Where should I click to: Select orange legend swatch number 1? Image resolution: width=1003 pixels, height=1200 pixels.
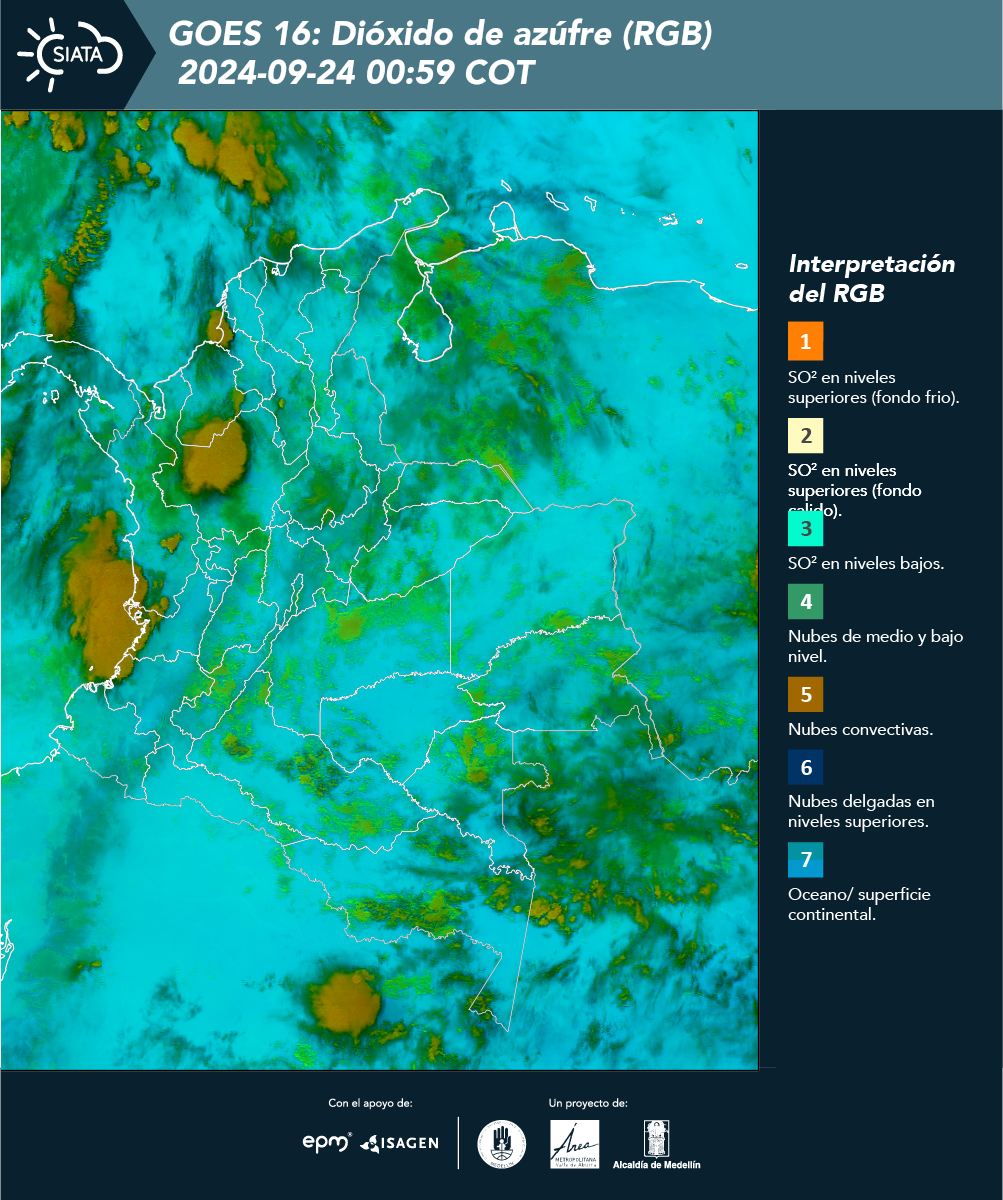click(x=805, y=341)
